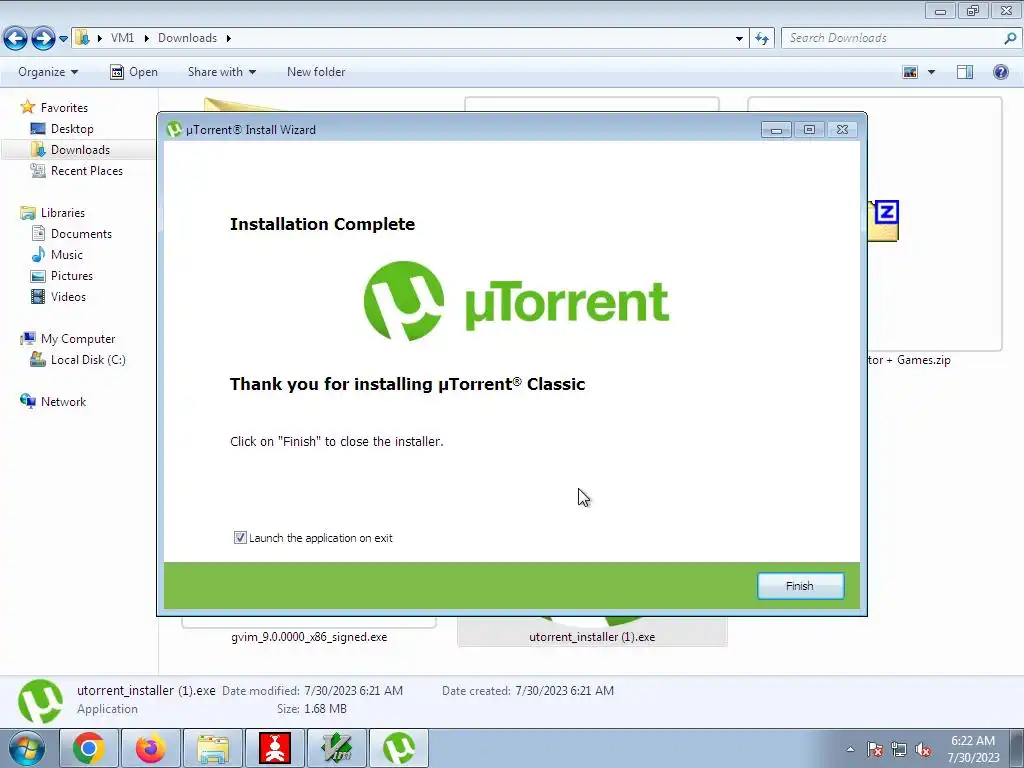Click the µTorrent logo in wizard title bar
Viewport: 1024px width, 768px height.
point(174,129)
